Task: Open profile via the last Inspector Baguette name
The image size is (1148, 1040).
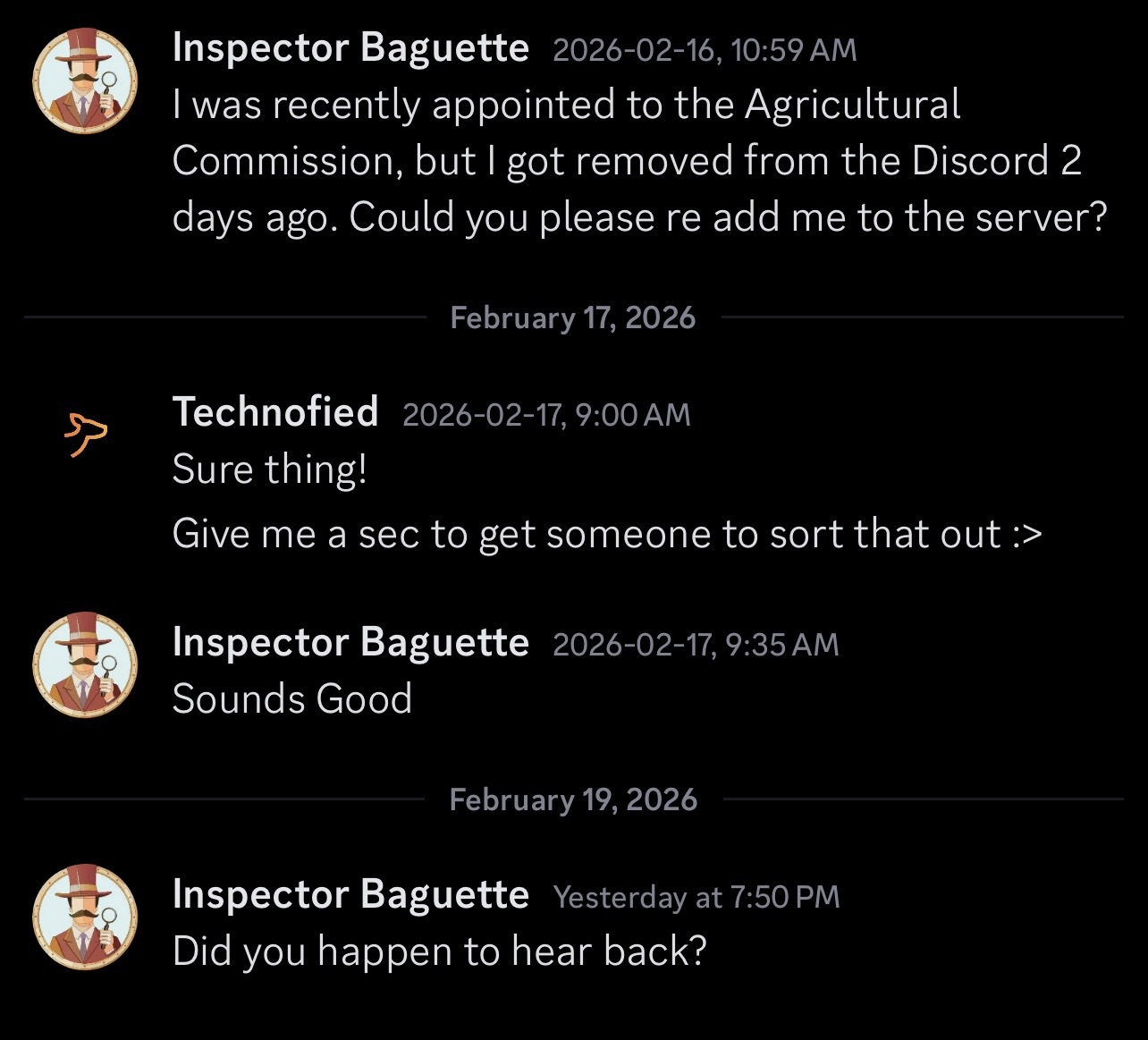Action: [350, 894]
